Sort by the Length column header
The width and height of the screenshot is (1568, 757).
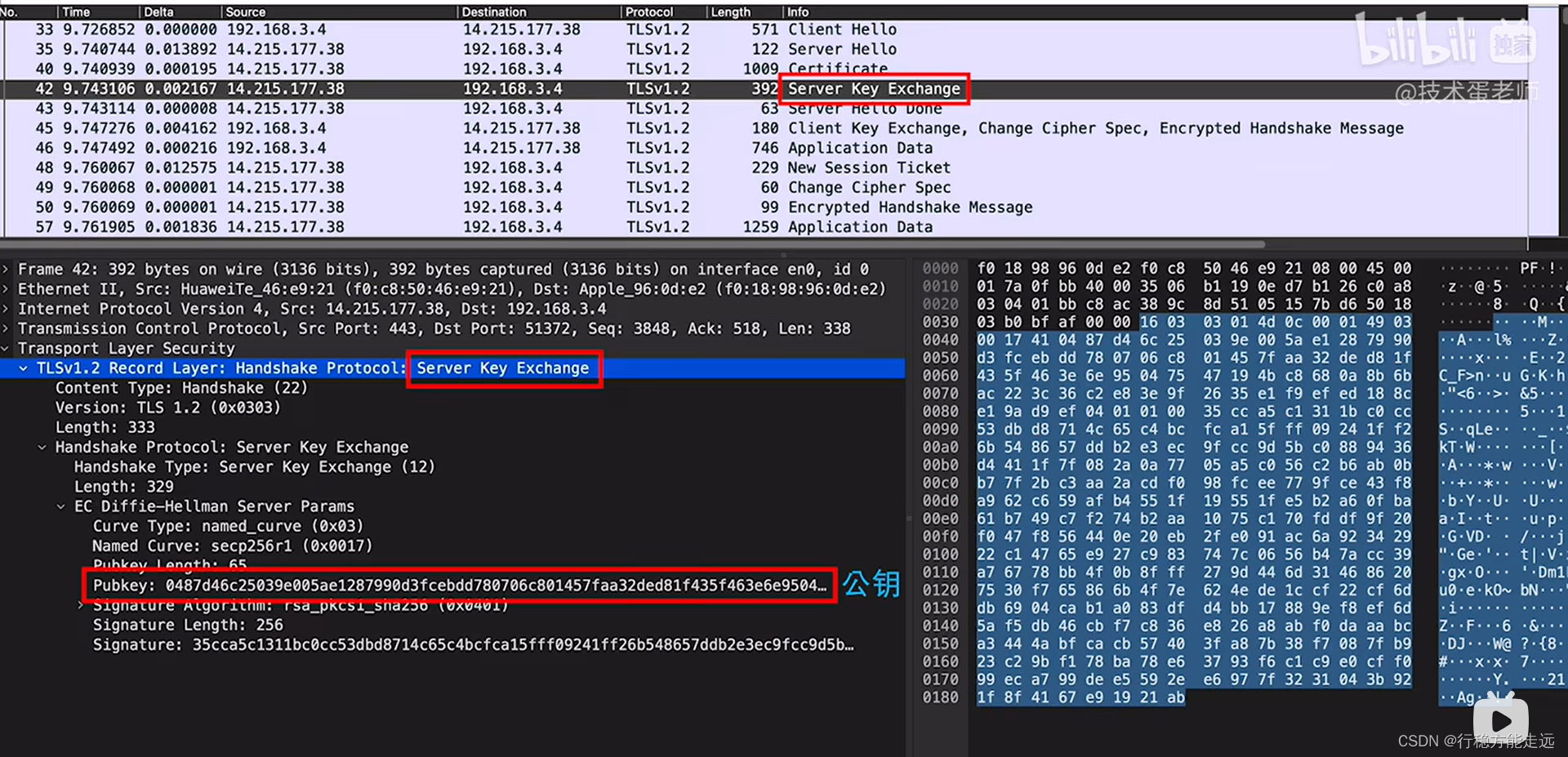pos(744,11)
